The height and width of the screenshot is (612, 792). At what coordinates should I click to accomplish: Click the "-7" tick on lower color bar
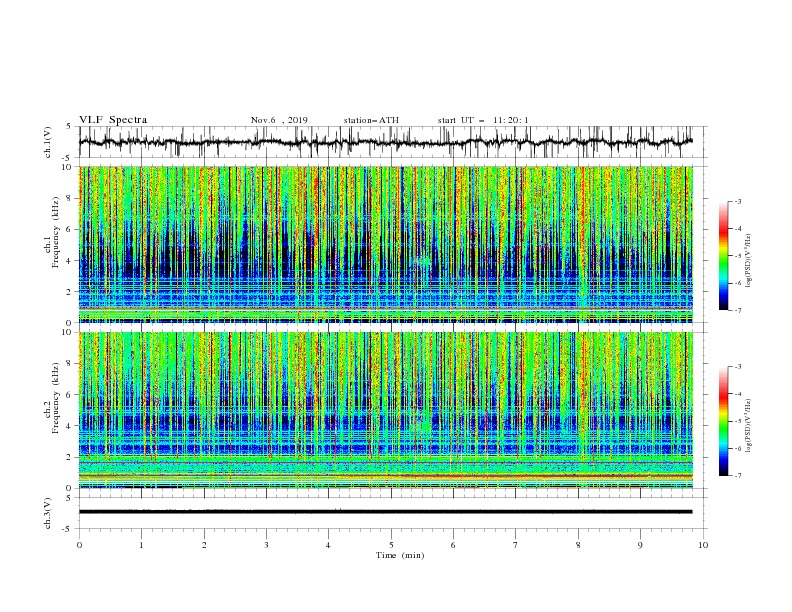[738, 475]
